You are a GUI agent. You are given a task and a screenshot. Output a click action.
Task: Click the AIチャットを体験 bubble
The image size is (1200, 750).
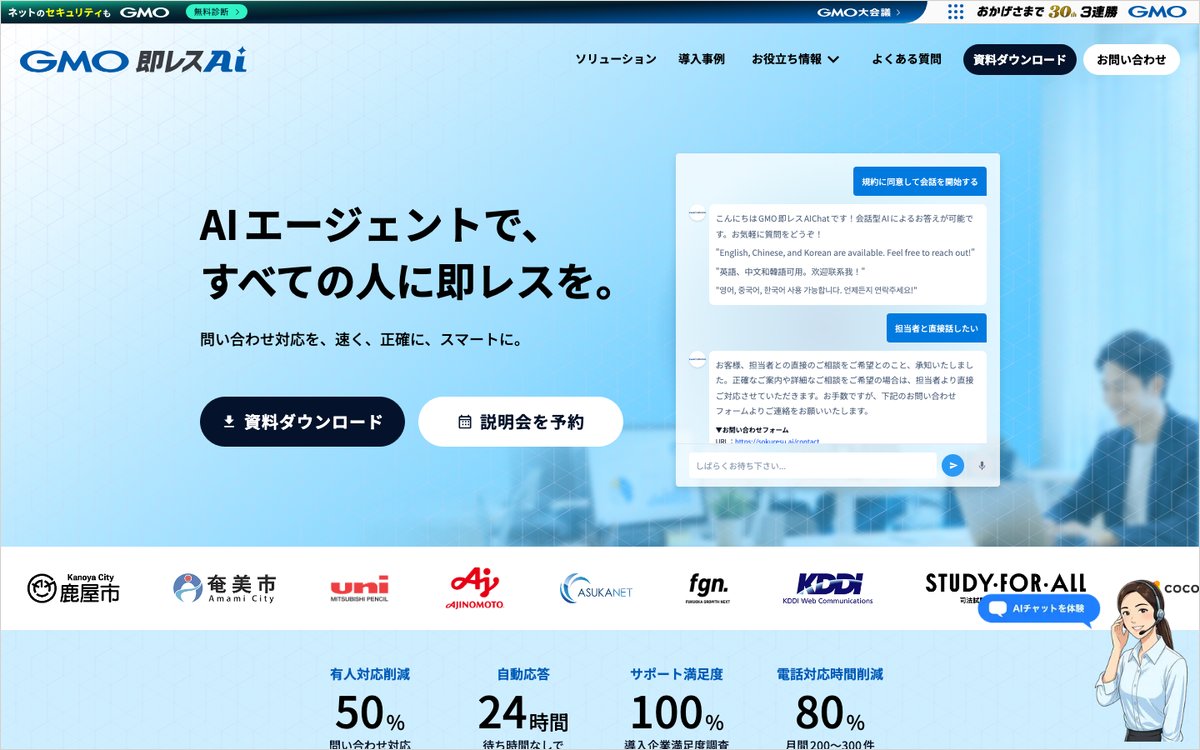(x=1039, y=608)
